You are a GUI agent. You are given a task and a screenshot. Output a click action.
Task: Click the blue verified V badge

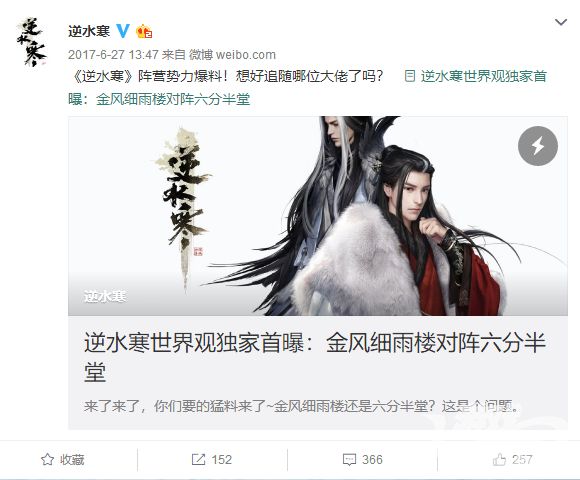tap(123, 31)
